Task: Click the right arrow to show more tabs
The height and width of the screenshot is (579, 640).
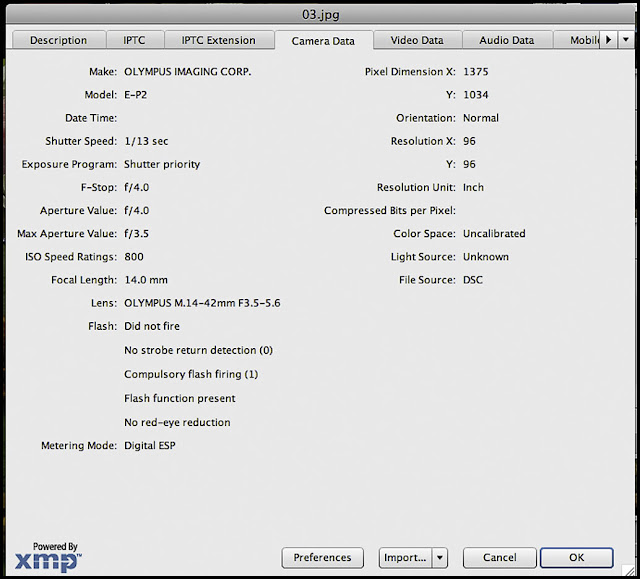Action: coord(608,40)
